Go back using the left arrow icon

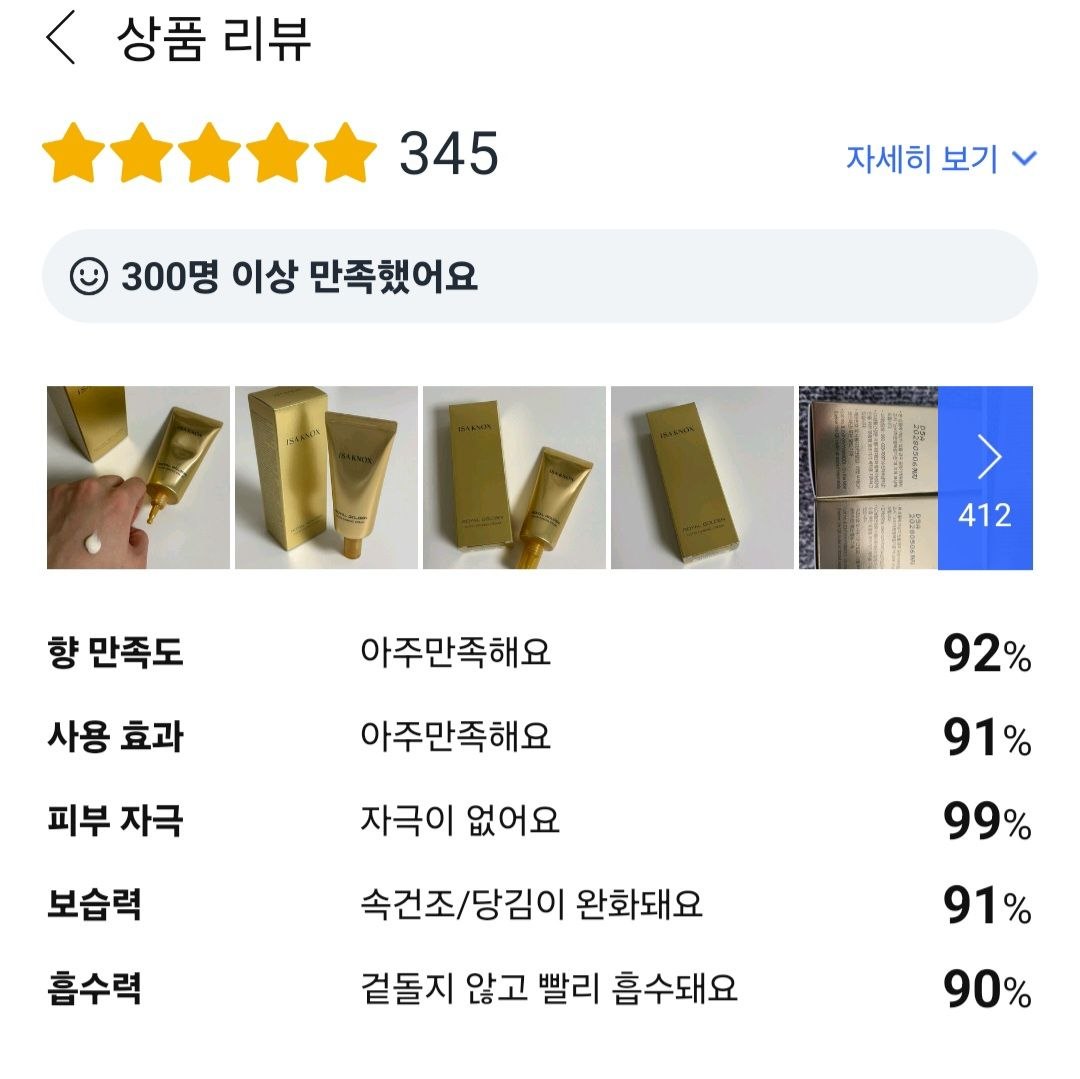61,39
